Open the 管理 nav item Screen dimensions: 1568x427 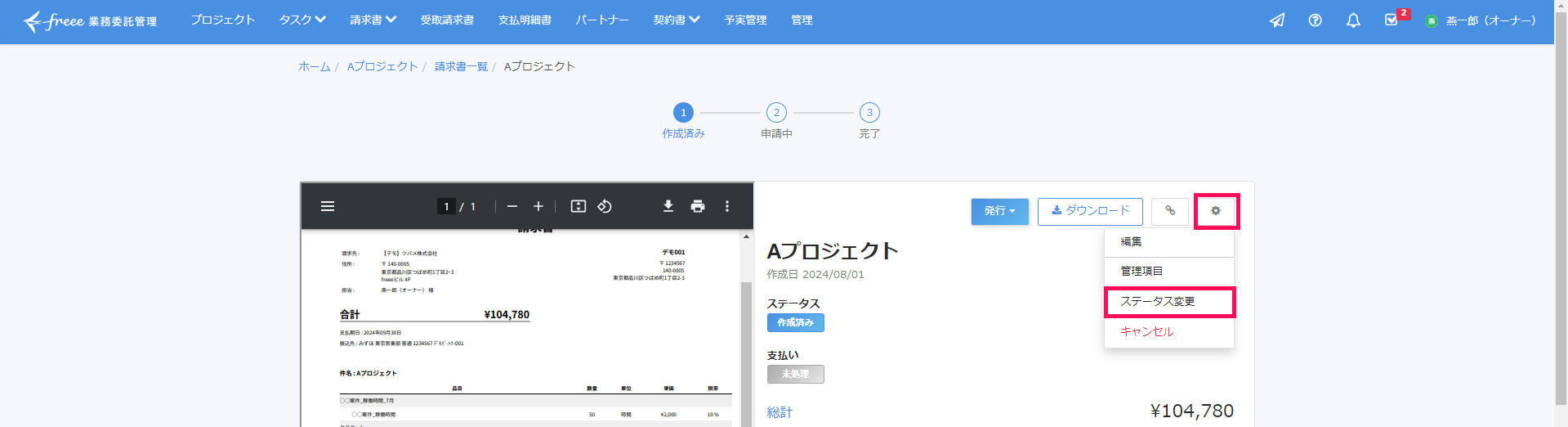pos(802,20)
